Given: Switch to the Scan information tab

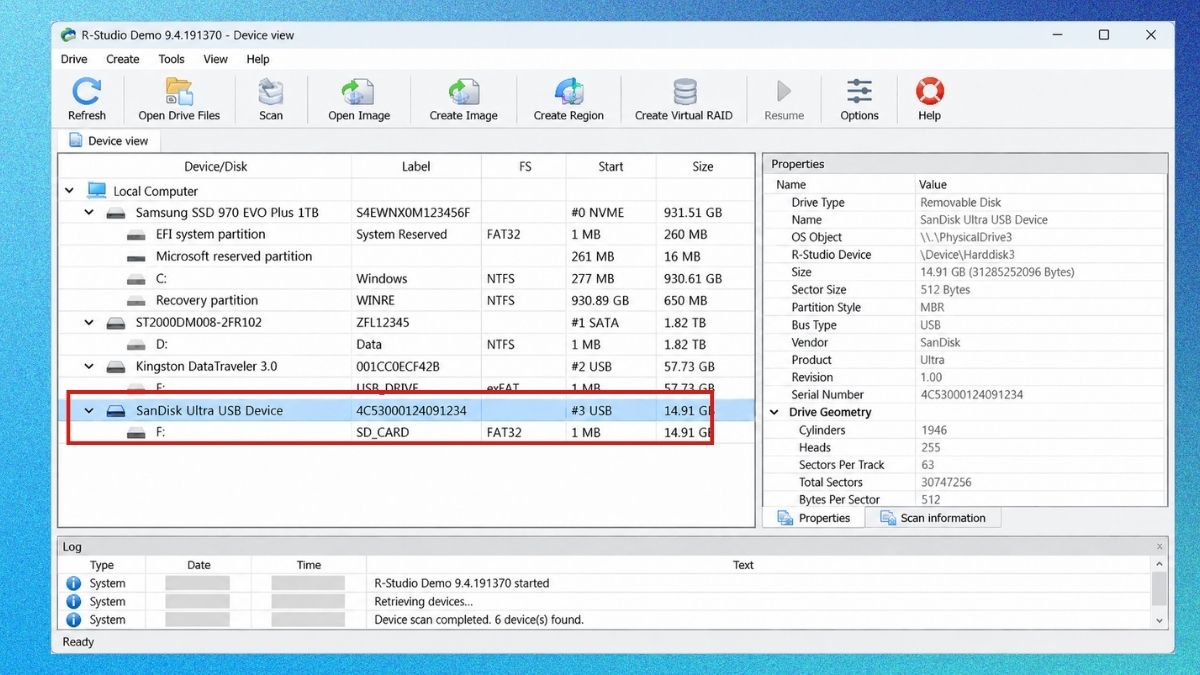Looking at the screenshot, I should pyautogui.click(x=931, y=518).
